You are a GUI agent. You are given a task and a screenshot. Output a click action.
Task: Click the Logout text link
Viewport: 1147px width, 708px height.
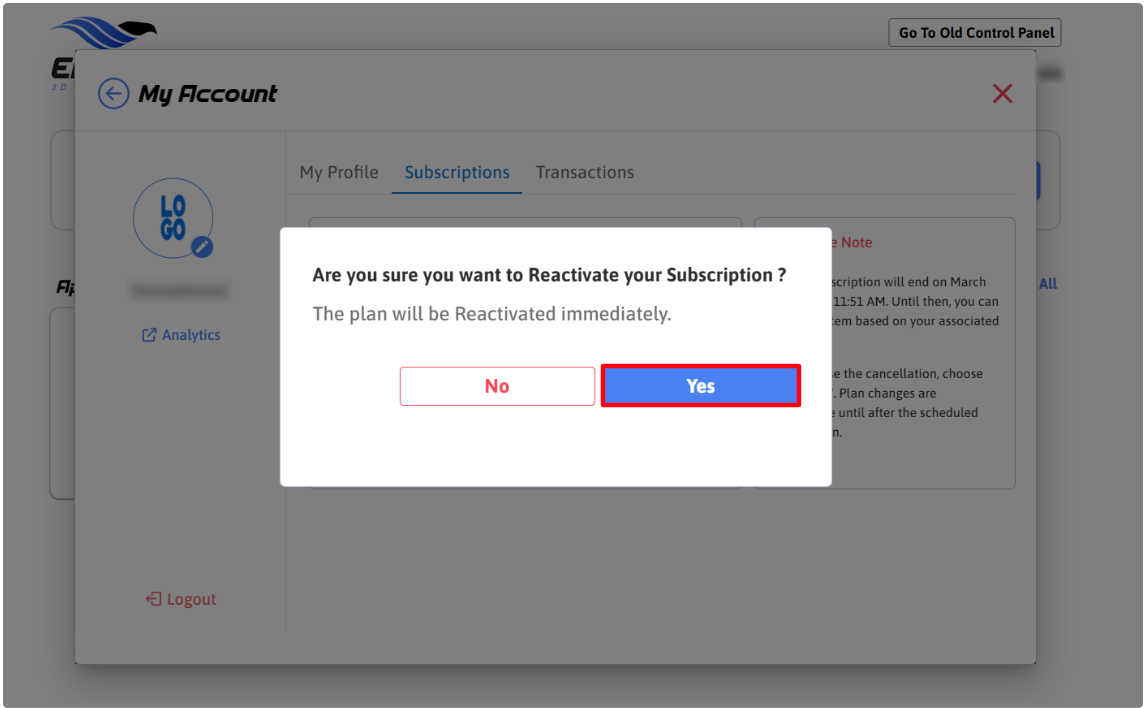click(x=191, y=599)
